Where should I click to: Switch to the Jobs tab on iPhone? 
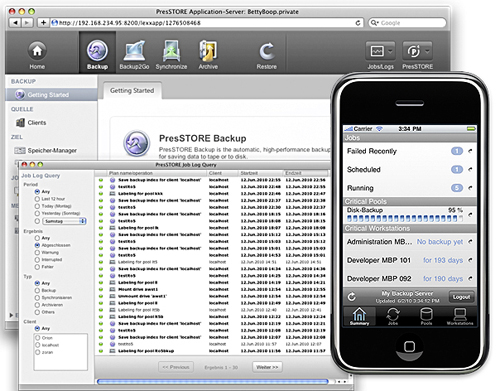point(393,316)
